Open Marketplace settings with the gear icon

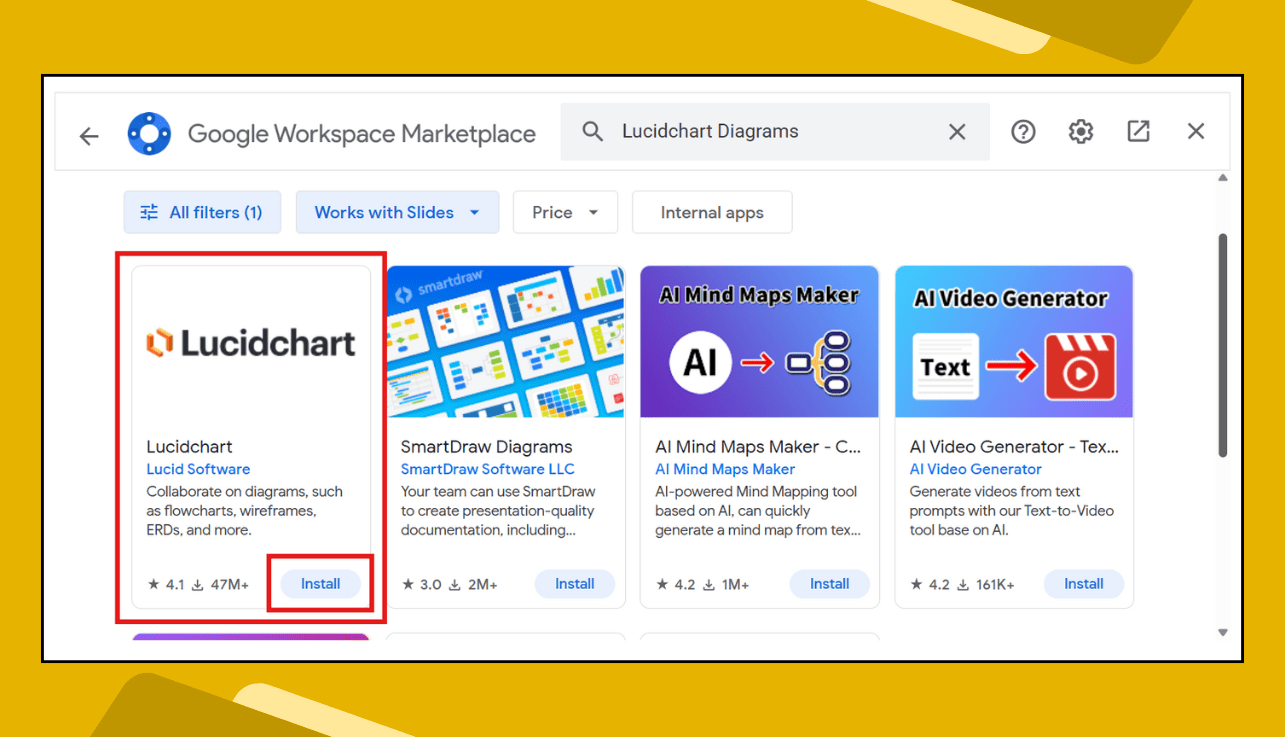point(1080,131)
